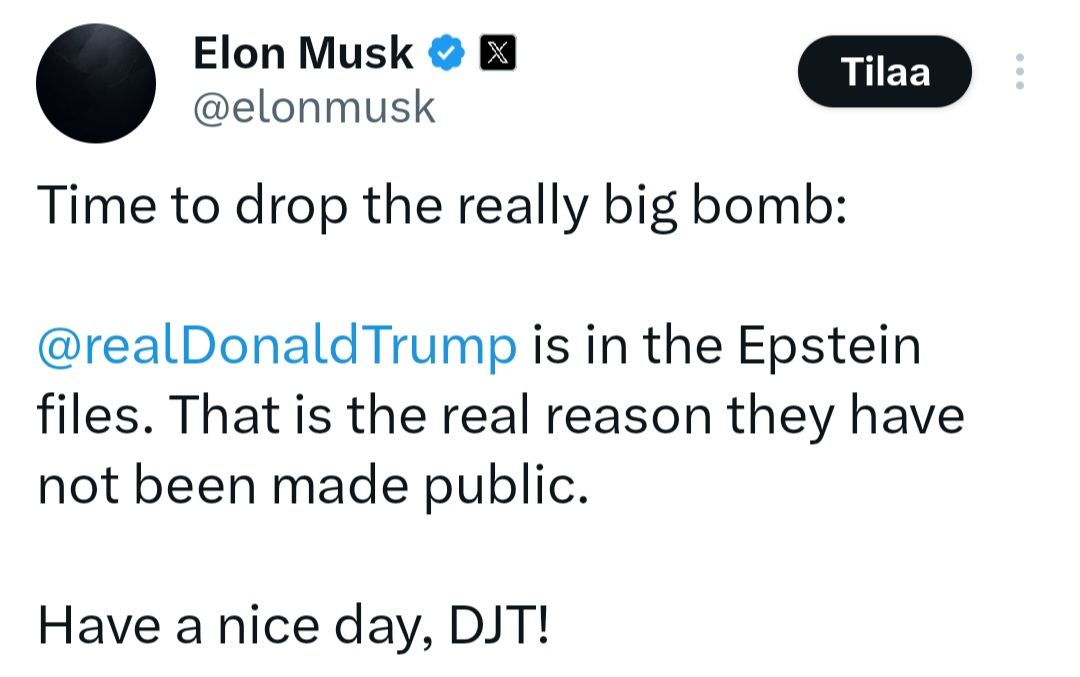Click the word 'Epstein' in the tweet

(x=829, y=346)
